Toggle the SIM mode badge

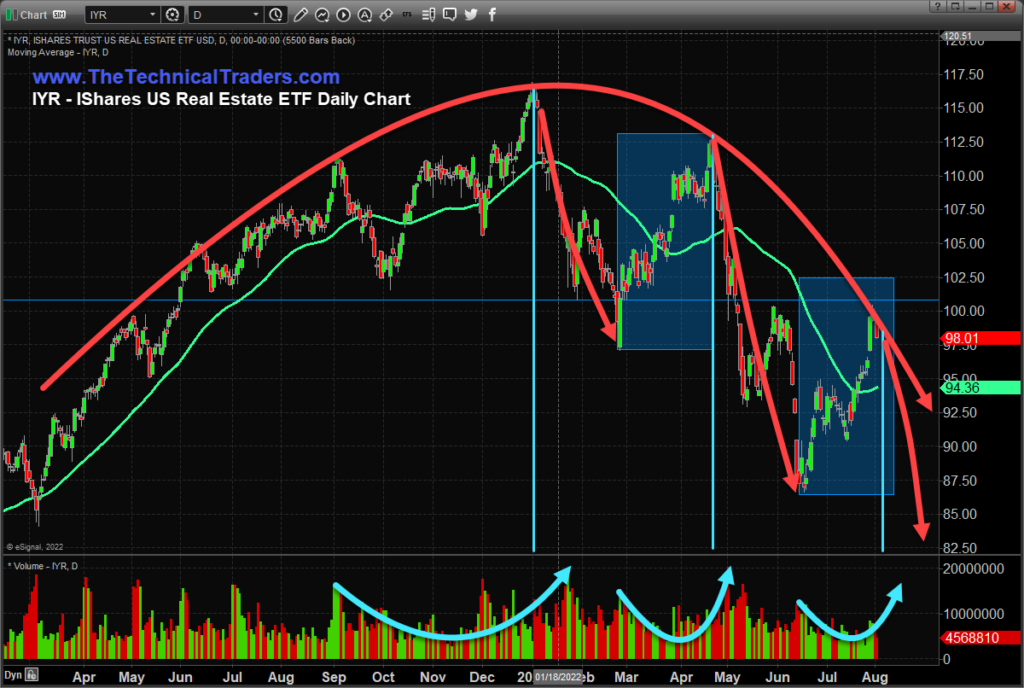(59, 14)
